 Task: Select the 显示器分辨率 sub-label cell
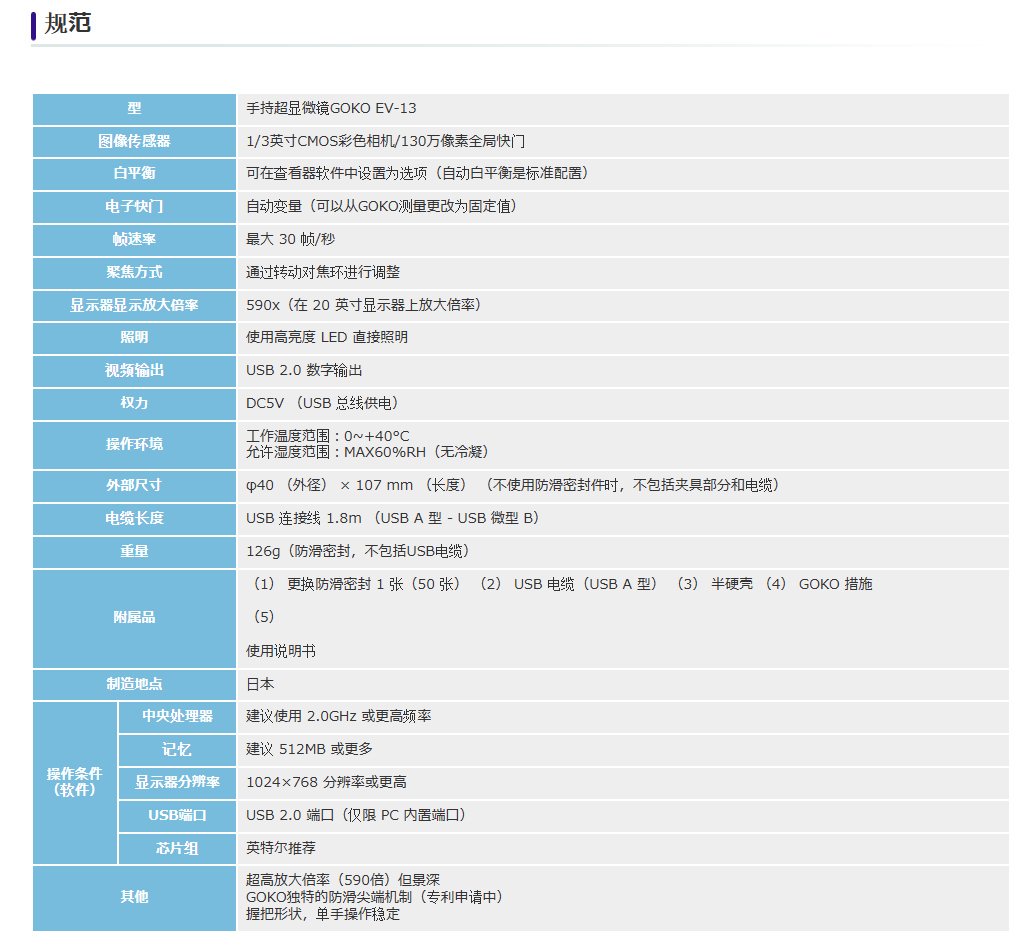click(178, 783)
